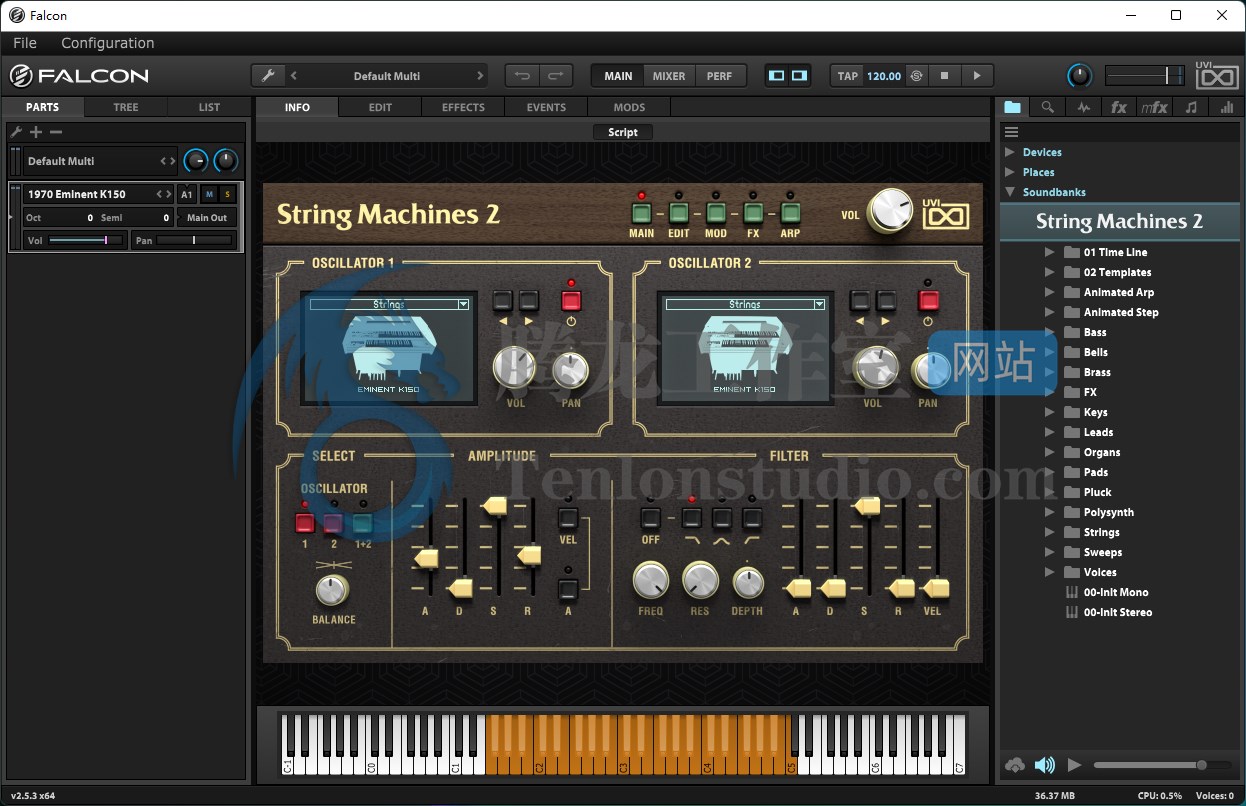Solo the 1970 Eminent K150 part
The height and width of the screenshot is (806, 1246).
[x=227, y=194]
